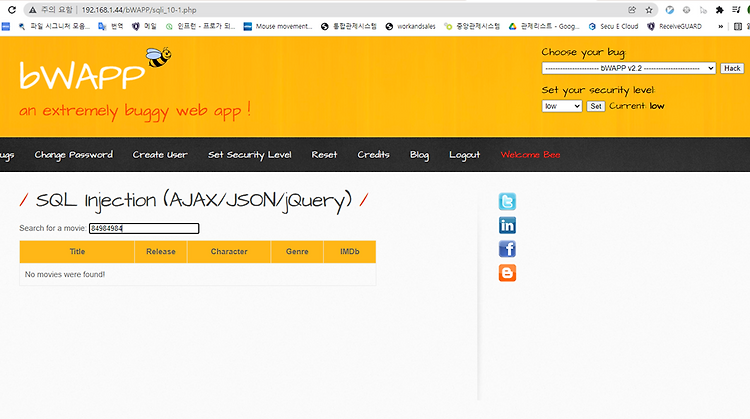Image resolution: width=750 pixels, height=419 pixels.
Task: Show more bookmarks with the double-chevron
Action: (720, 26)
